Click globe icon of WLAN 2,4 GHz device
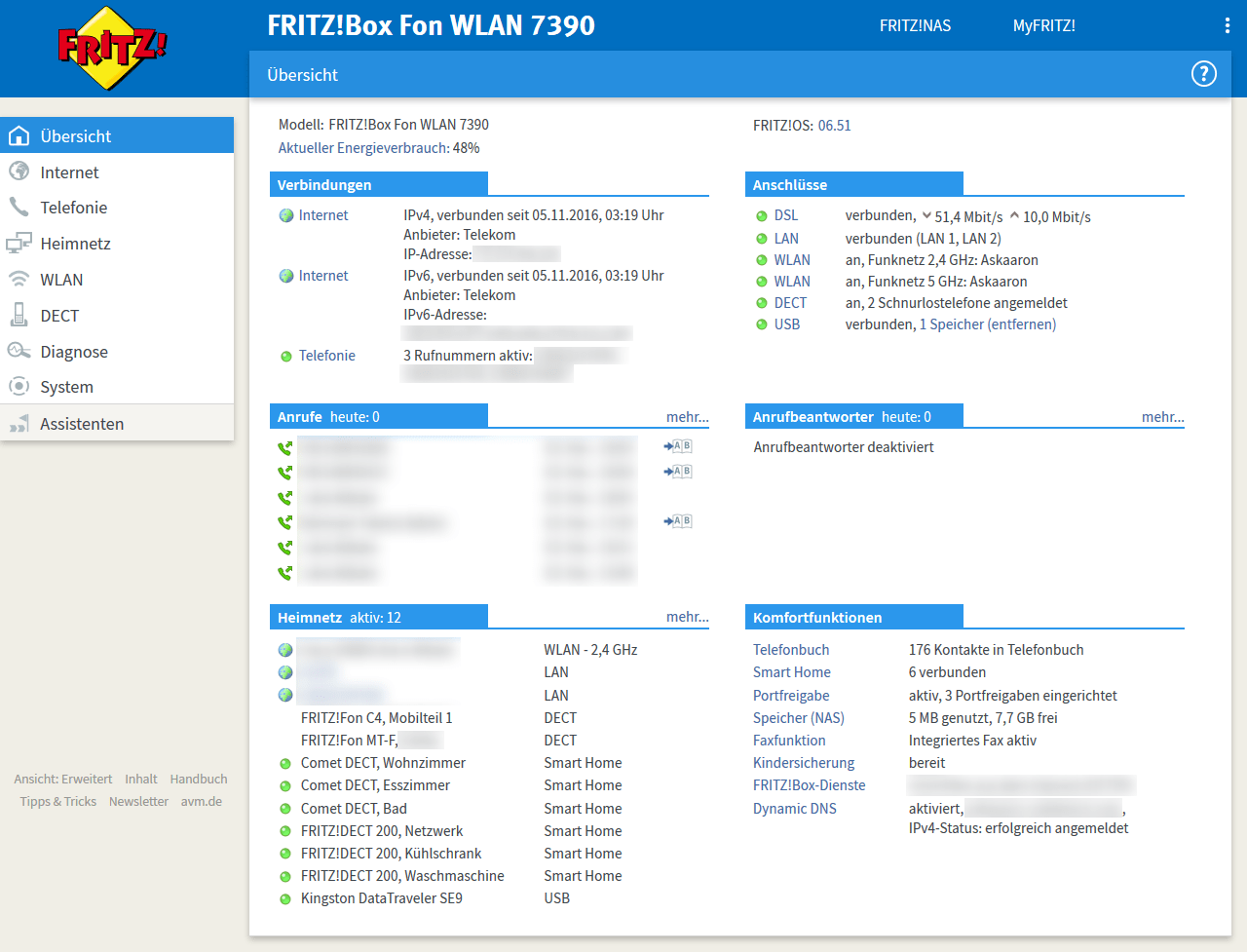 (x=285, y=650)
